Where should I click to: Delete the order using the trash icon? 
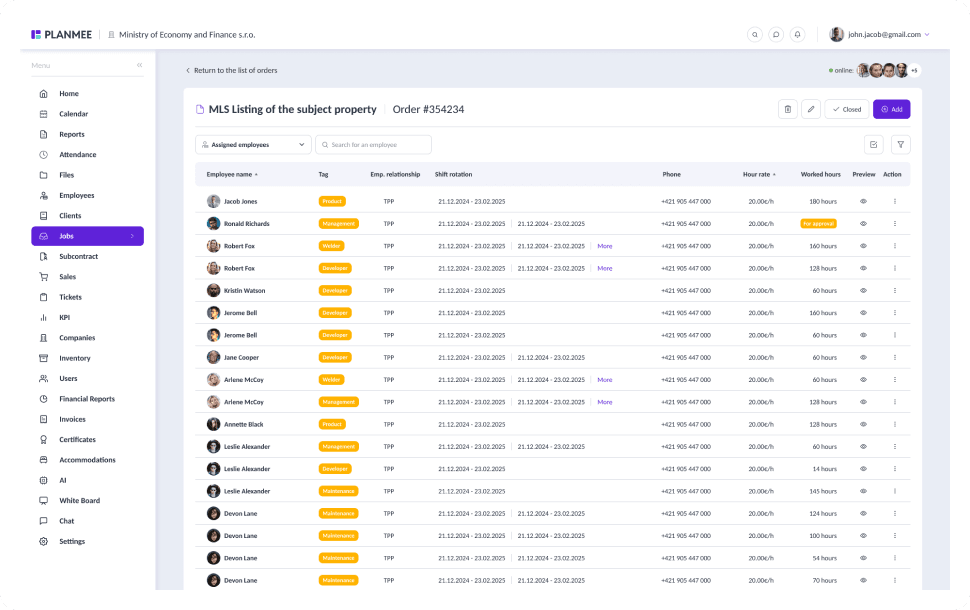tap(788, 110)
